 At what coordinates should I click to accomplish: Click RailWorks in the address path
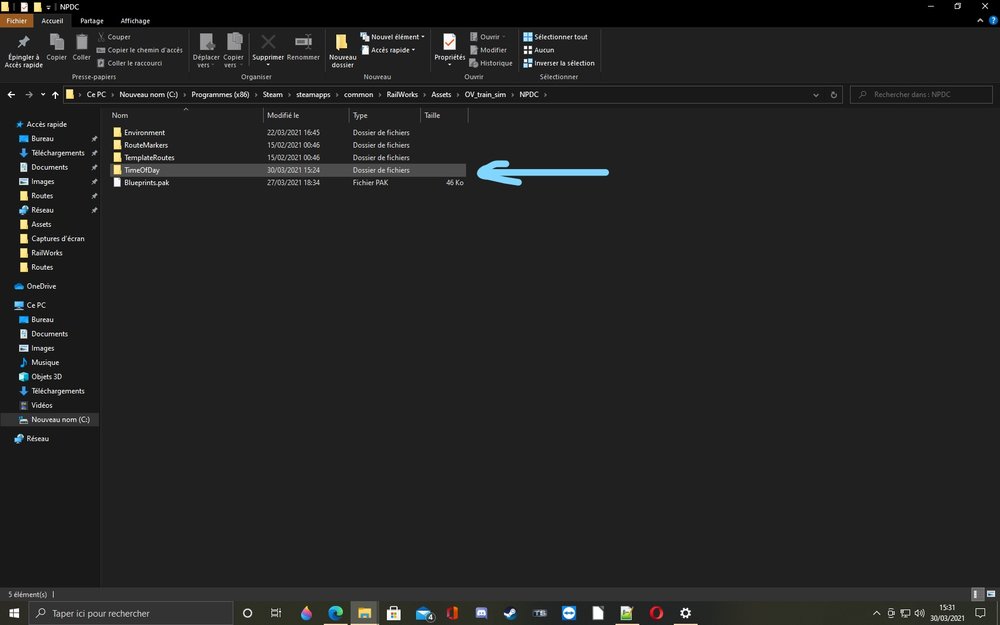coord(402,94)
